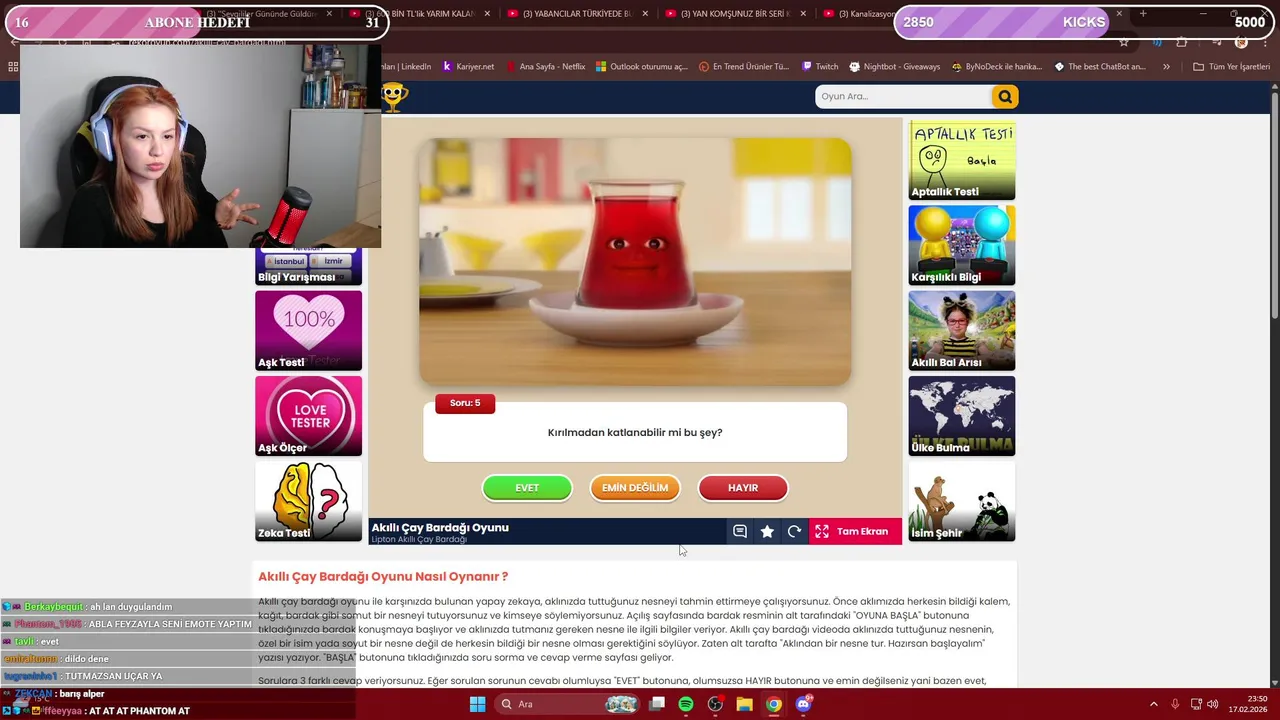The height and width of the screenshot is (720, 1280).
Task: Click the Akıllı Çay Bardağı Oyunu title
Action: 440,527
